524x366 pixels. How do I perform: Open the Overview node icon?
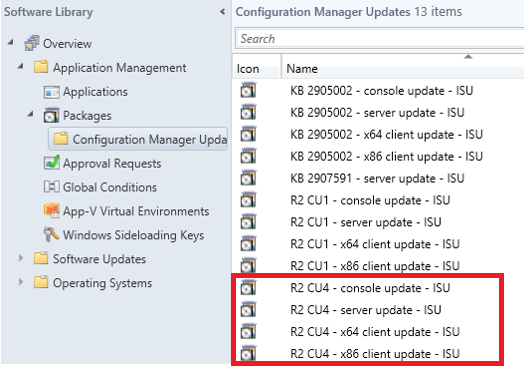coord(32,43)
